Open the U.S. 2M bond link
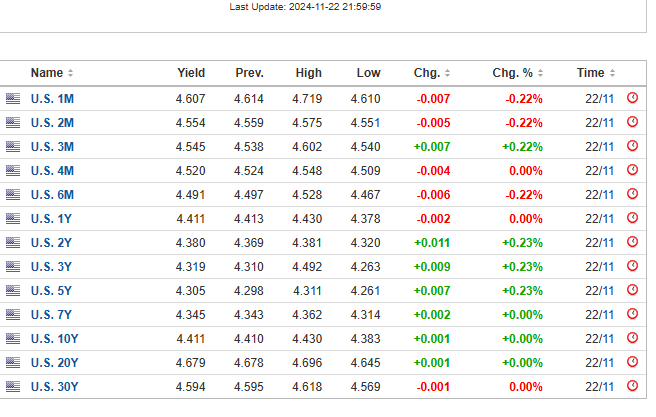The width and height of the screenshot is (656, 417). (52, 123)
